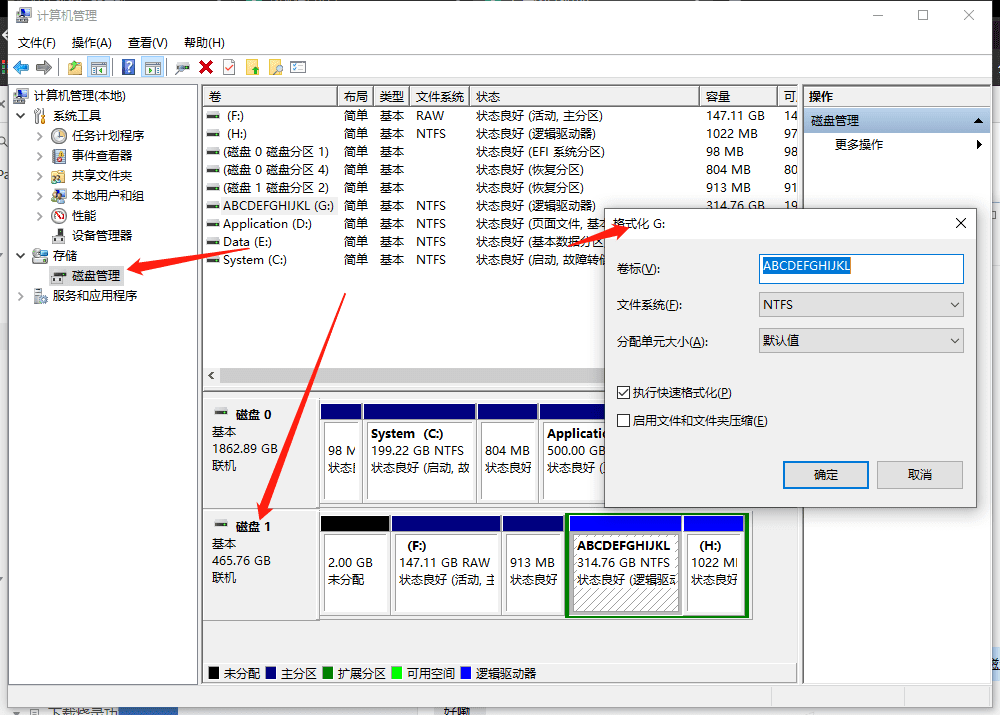This screenshot has width=1000, height=715.
Task: Click the up one level folder icon
Action: (75, 68)
